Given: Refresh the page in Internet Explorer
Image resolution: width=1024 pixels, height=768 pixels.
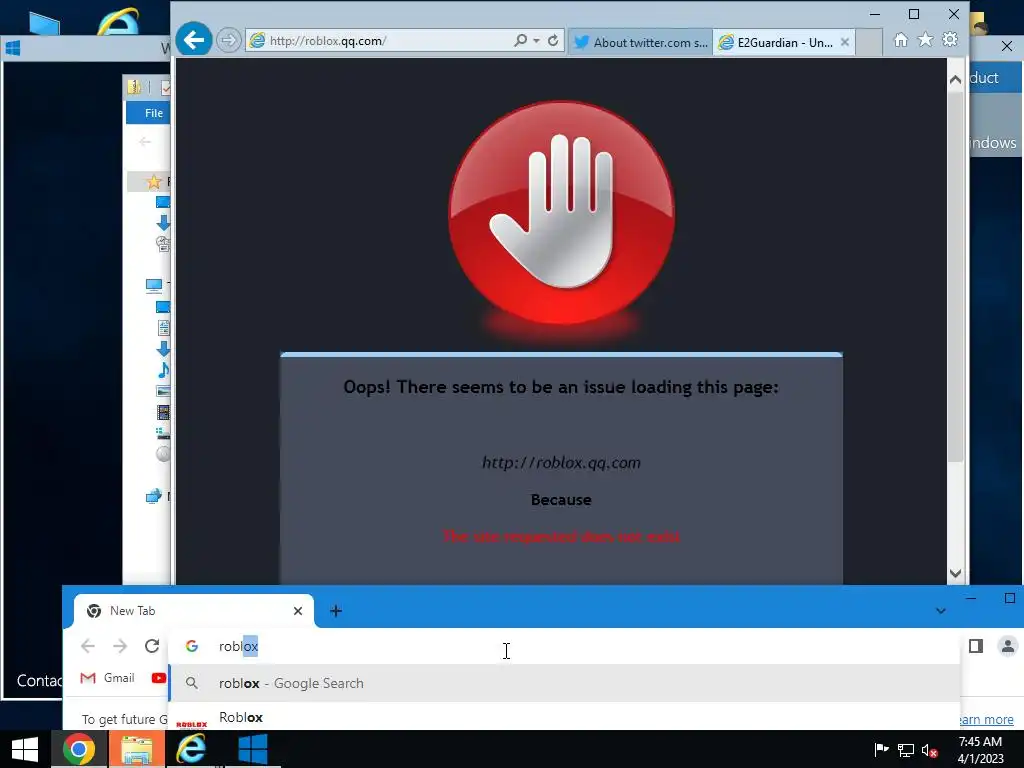Looking at the screenshot, I should (x=552, y=40).
